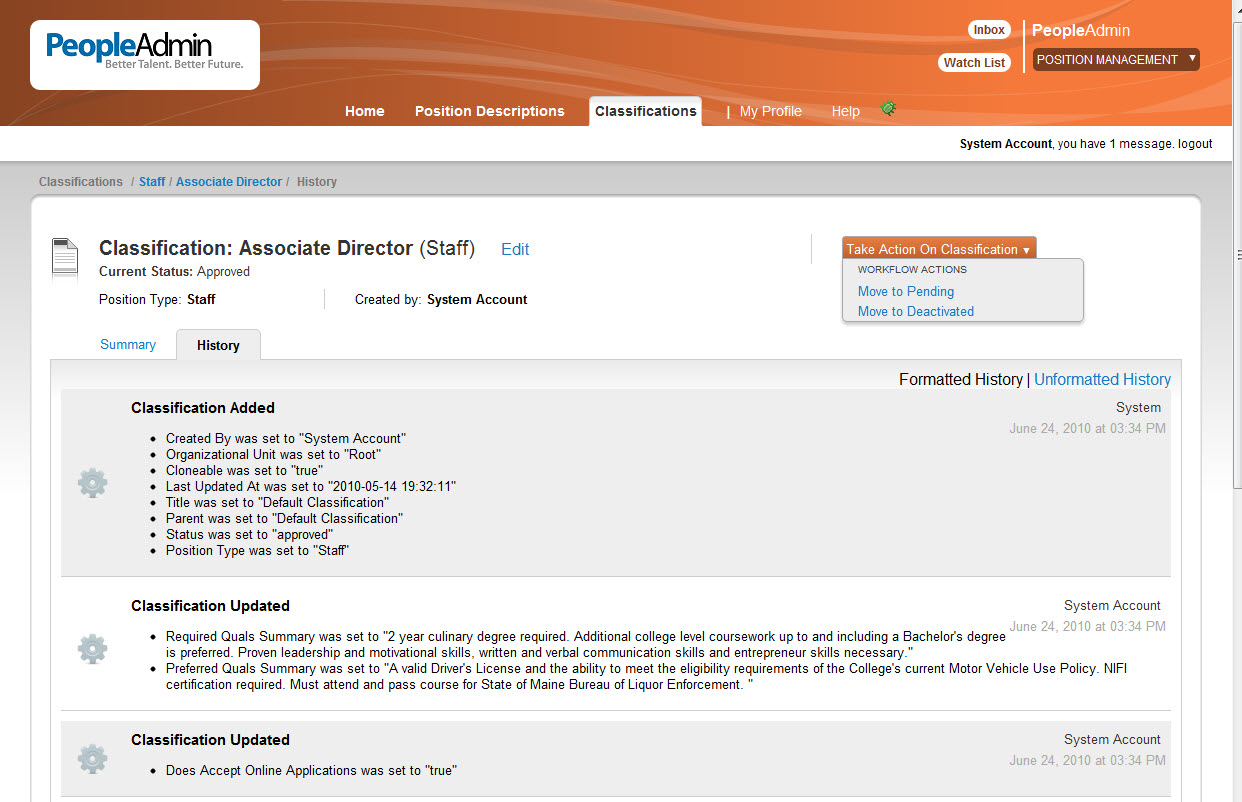This screenshot has height=802, width=1242.
Task: Open the Inbox
Action: pos(988,29)
